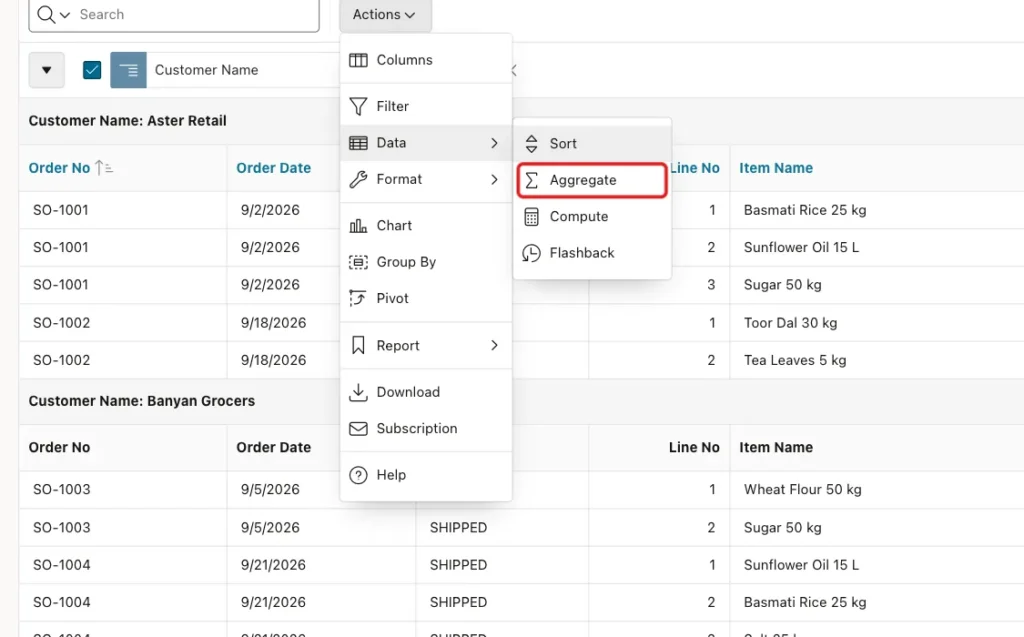Click the Order Date header in Aster Retail

point(274,168)
